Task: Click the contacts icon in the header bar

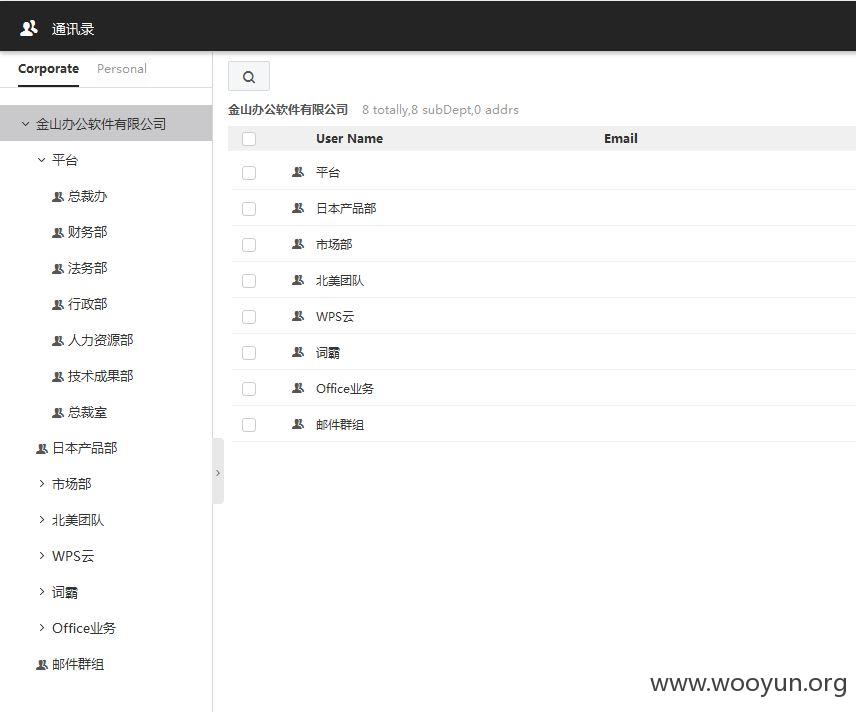Action: [29, 28]
